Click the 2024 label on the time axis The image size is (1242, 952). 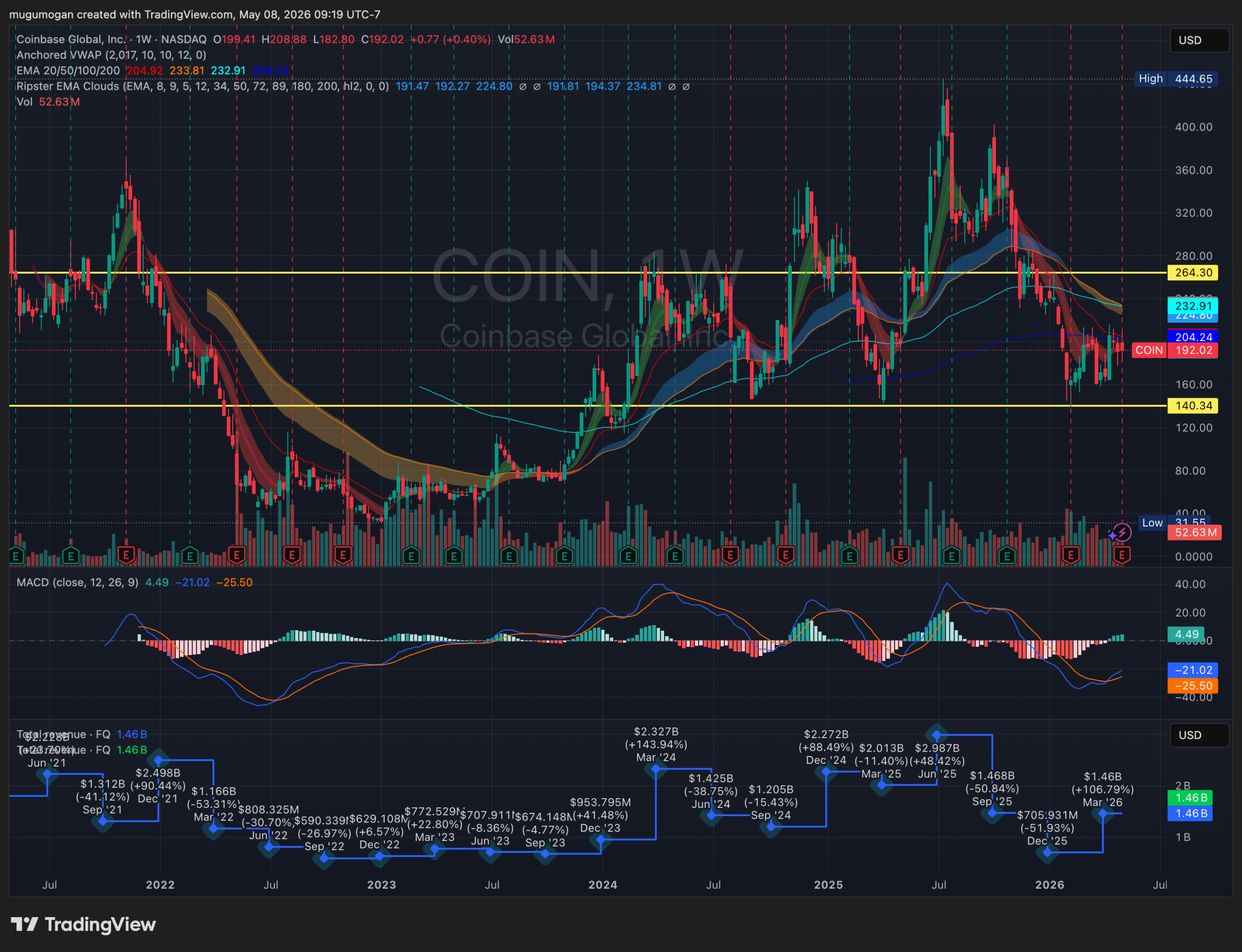pos(602,885)
